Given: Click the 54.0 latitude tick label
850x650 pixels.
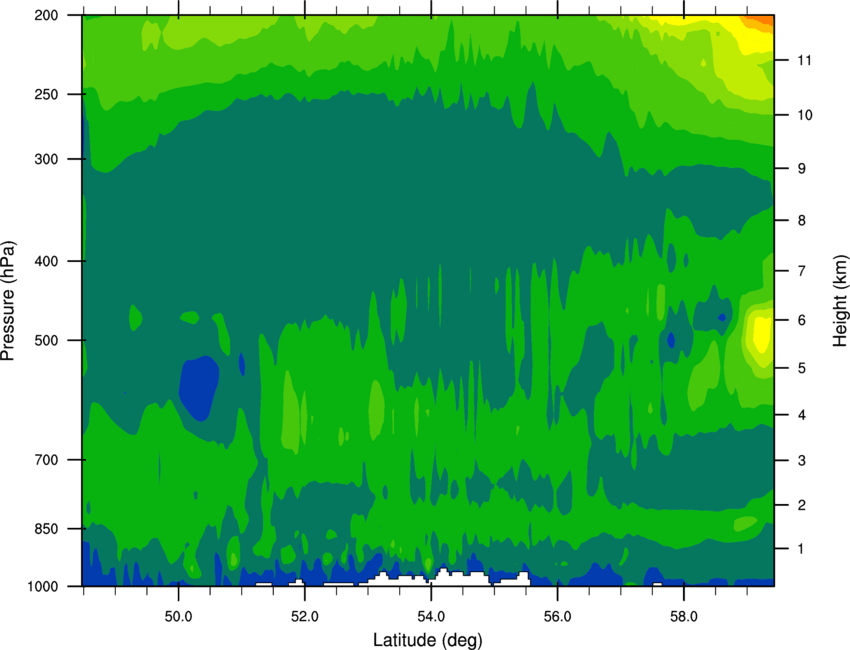Looking at the screenshot, I should pyautogui.click(x=431, y=615).
